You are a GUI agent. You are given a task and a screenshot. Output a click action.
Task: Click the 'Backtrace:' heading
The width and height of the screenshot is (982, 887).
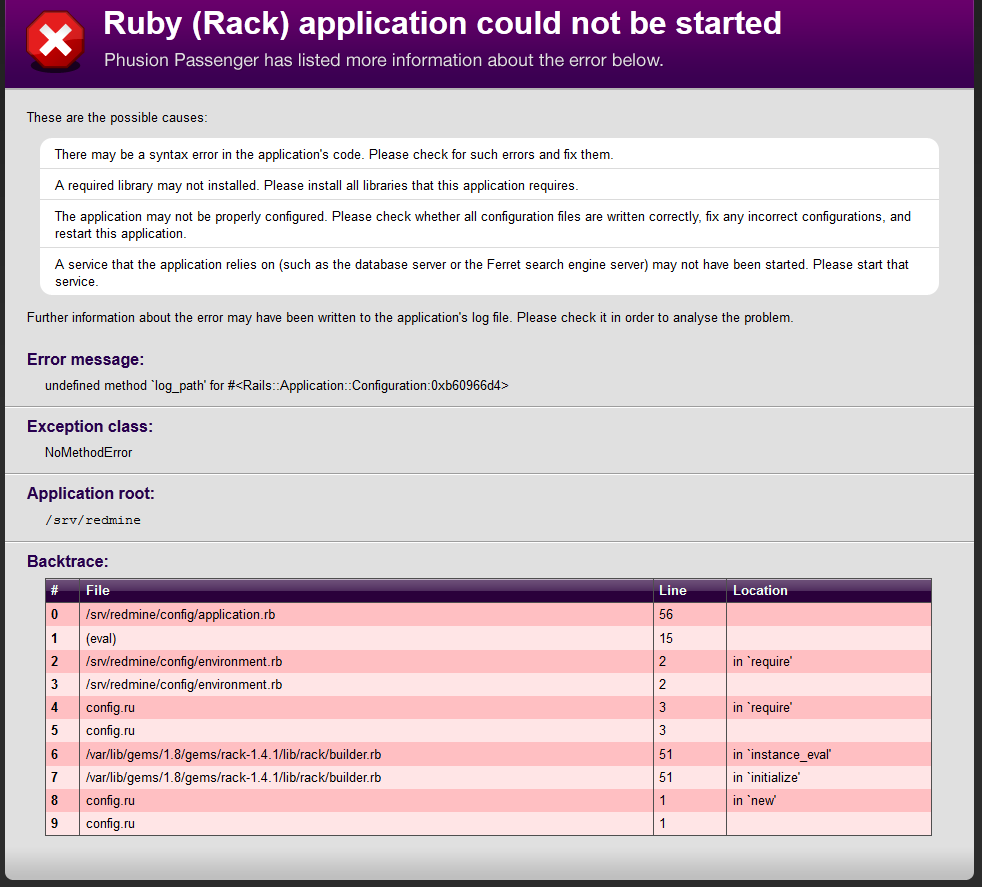coord(68,561)
